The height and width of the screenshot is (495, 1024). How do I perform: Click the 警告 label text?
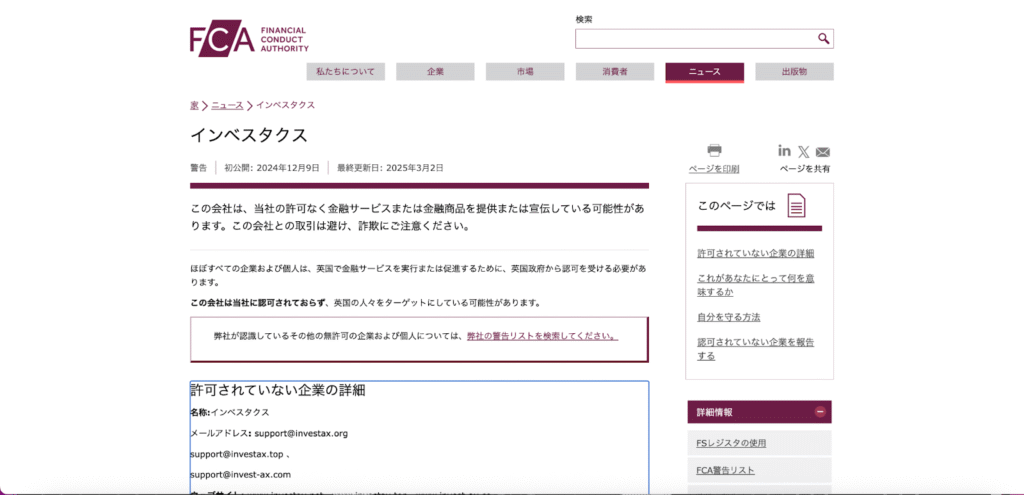(199, 168)
